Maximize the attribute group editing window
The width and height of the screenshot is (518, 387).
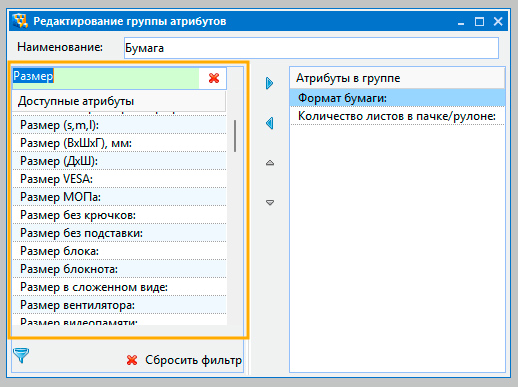pos(479,22)
